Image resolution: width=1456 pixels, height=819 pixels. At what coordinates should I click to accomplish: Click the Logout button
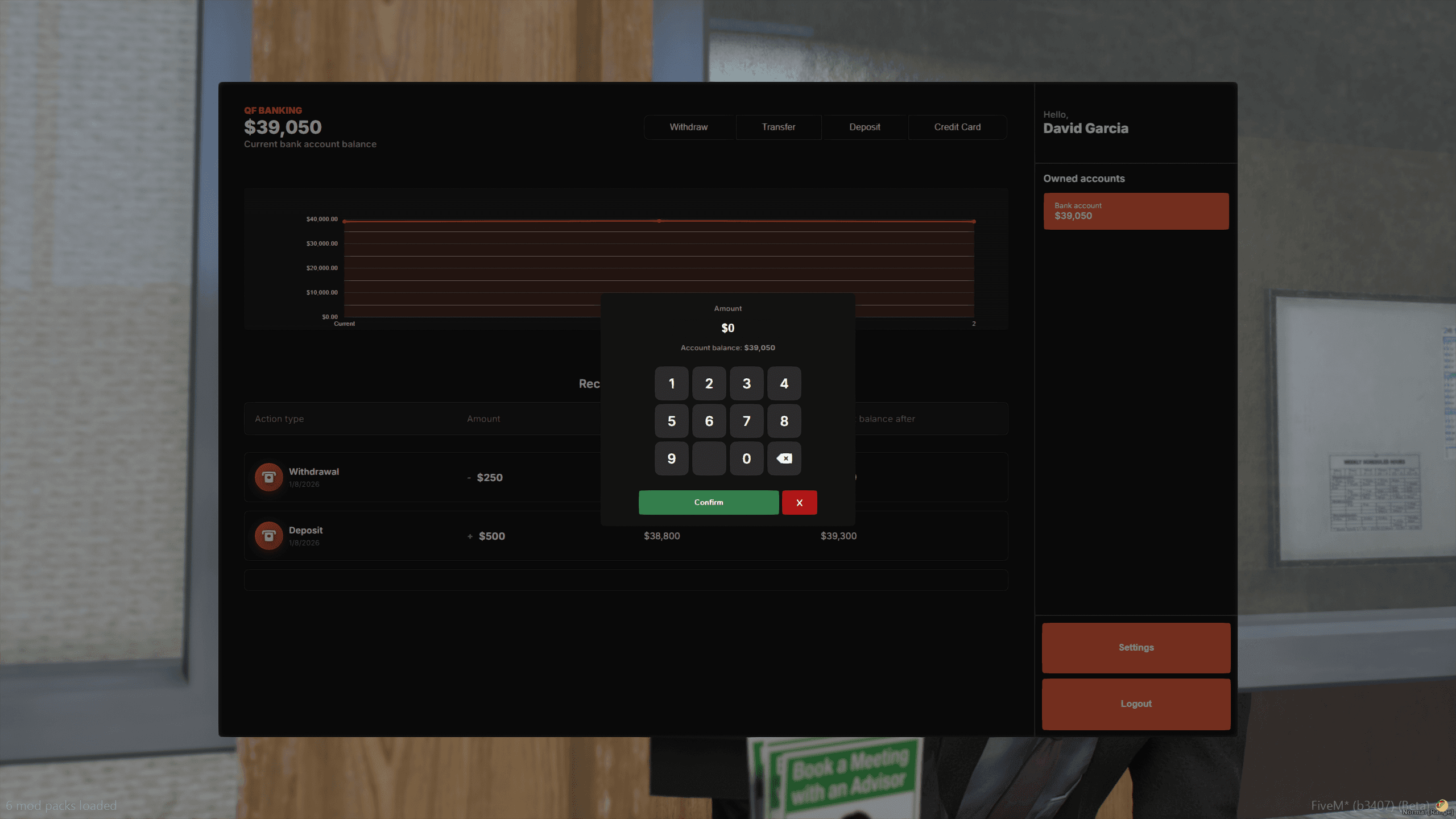1136,704
